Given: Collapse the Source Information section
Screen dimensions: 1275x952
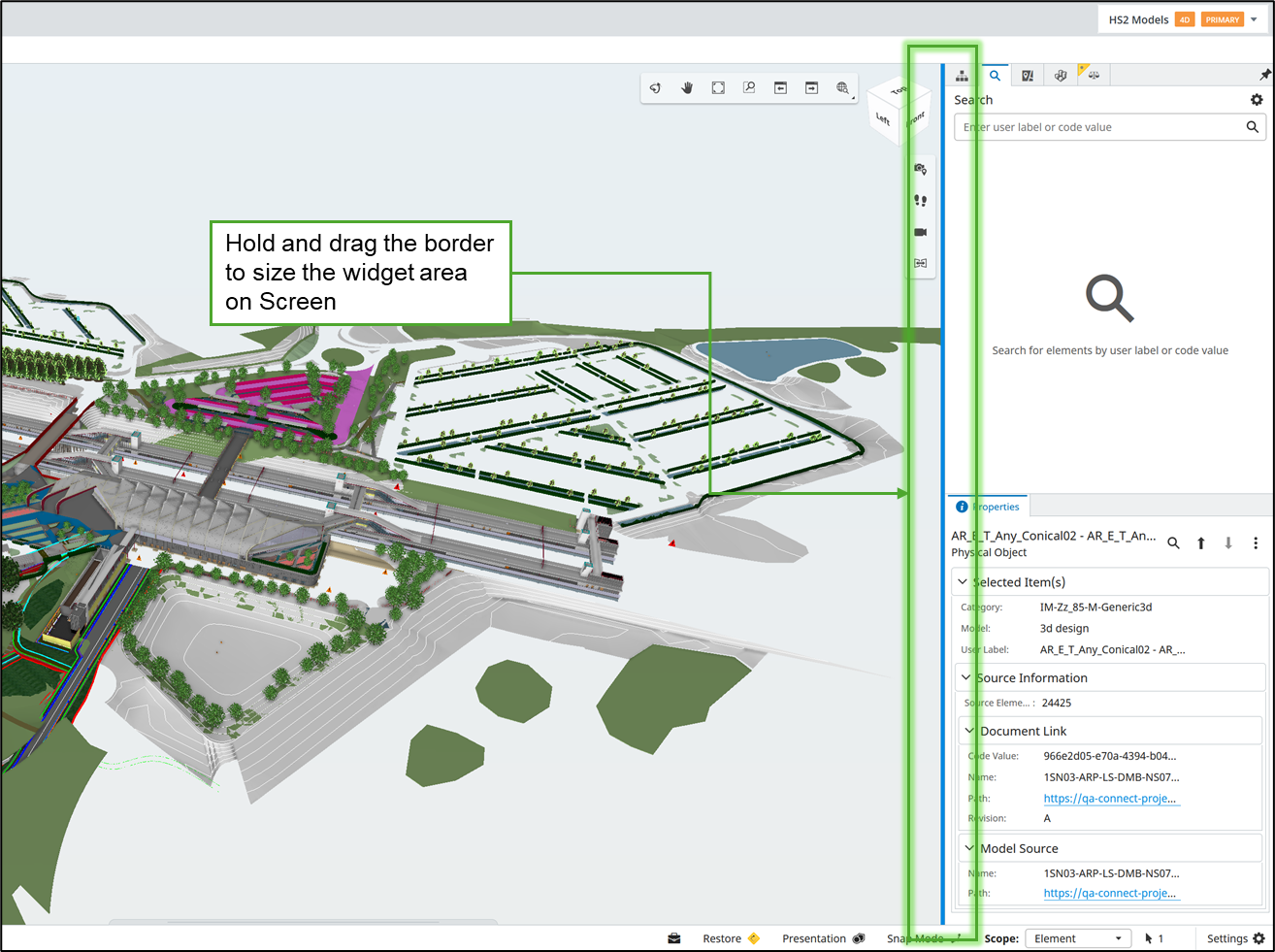Looking at the screenshot, I should (x=965, y=677).
